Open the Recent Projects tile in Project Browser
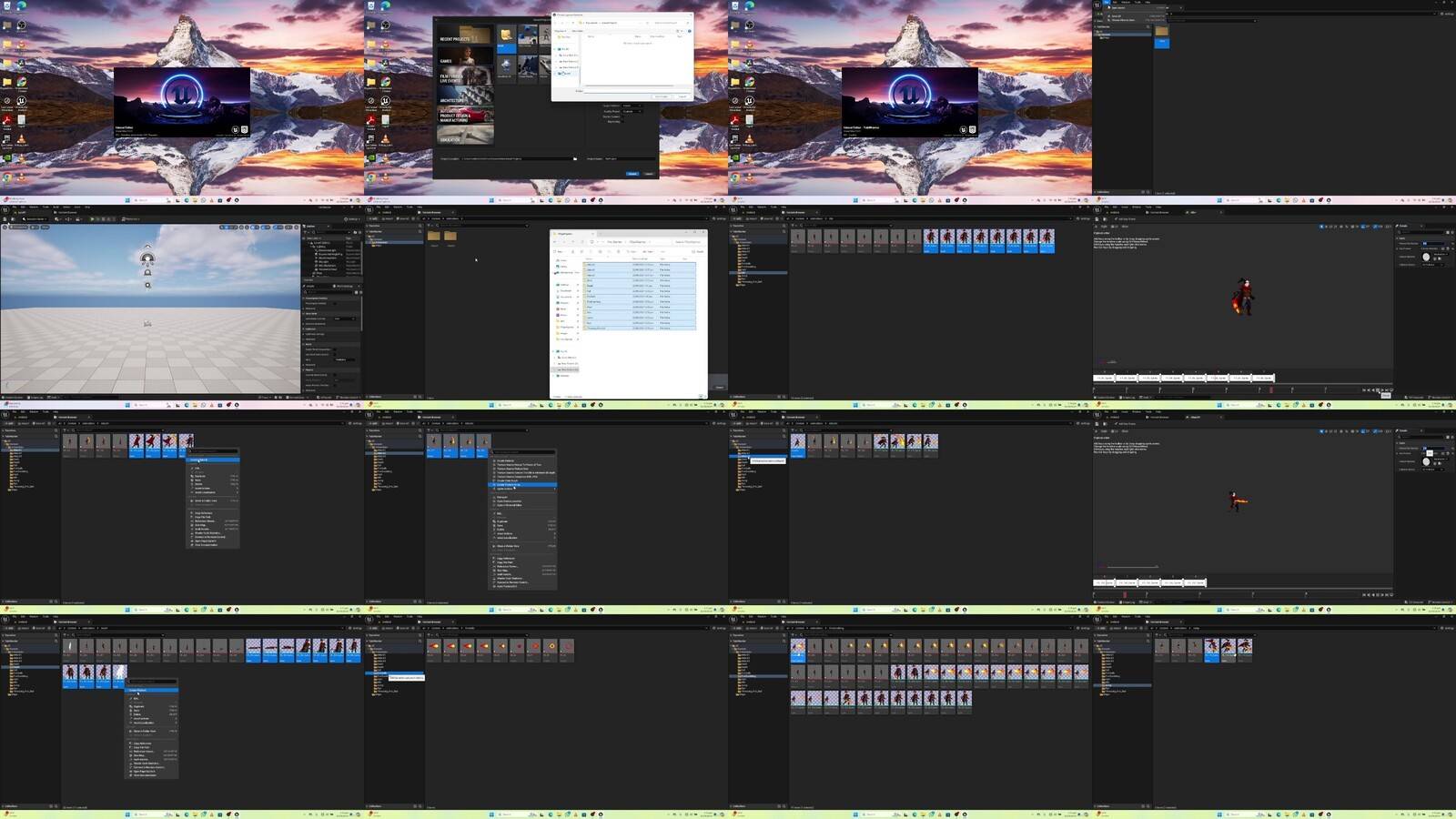The image size is (1456, 819). pos(465,34)
